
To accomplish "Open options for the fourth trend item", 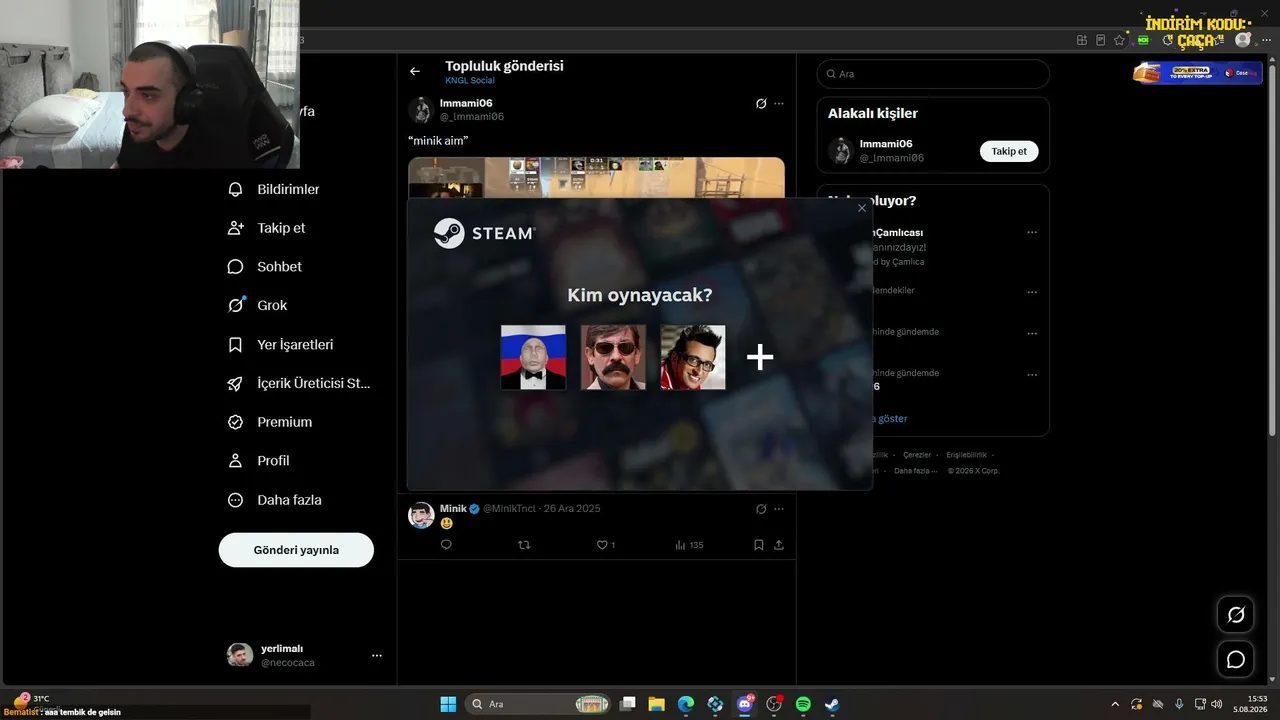I will coord(1032,375).
